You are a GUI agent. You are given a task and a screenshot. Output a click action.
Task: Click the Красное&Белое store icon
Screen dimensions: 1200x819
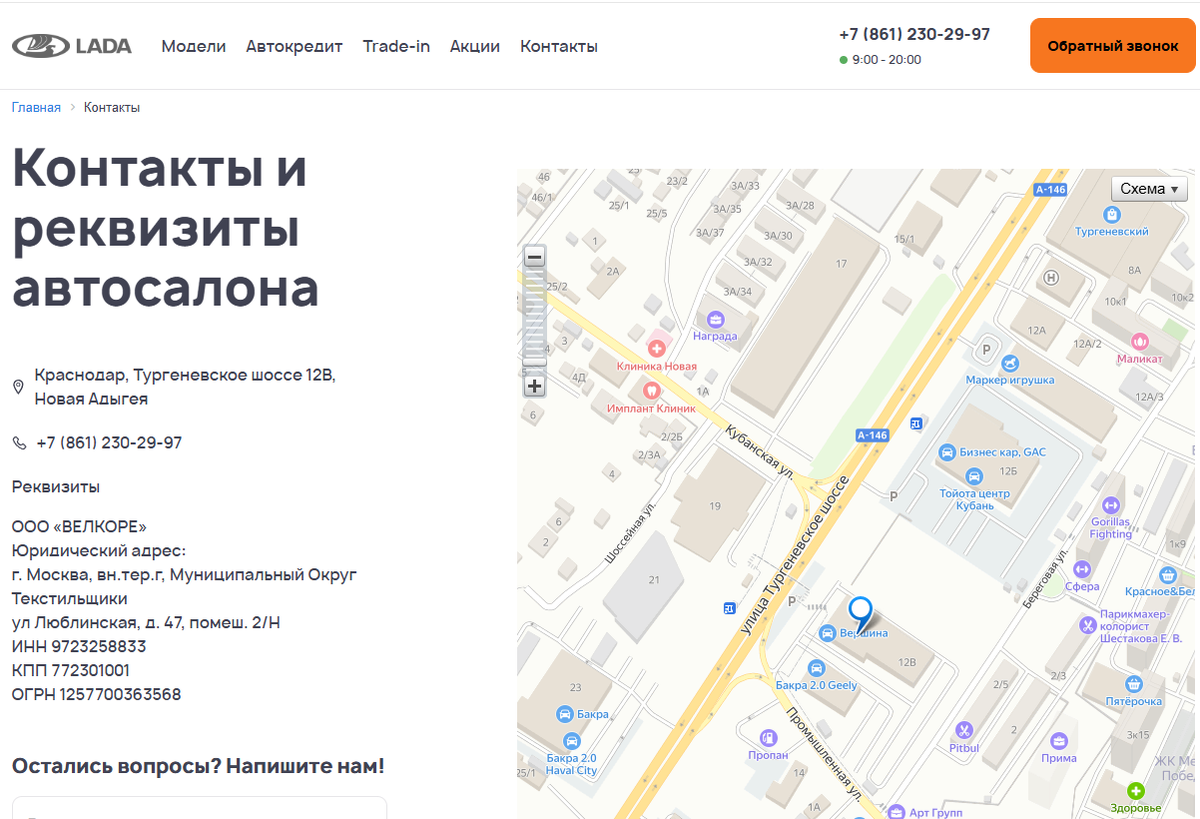[1167, 575]
